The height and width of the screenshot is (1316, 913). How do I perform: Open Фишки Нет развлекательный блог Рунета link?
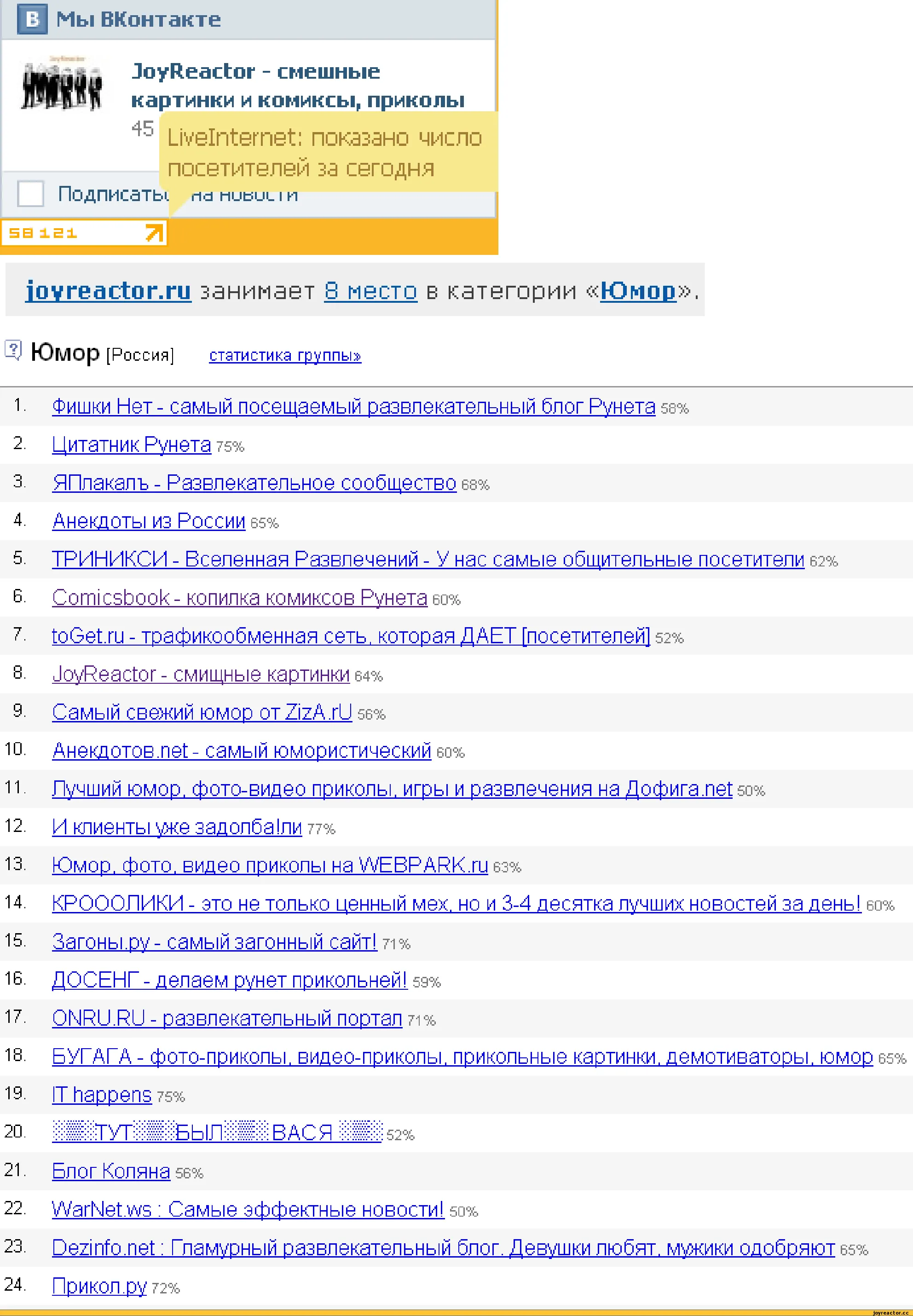click(353, 407)
